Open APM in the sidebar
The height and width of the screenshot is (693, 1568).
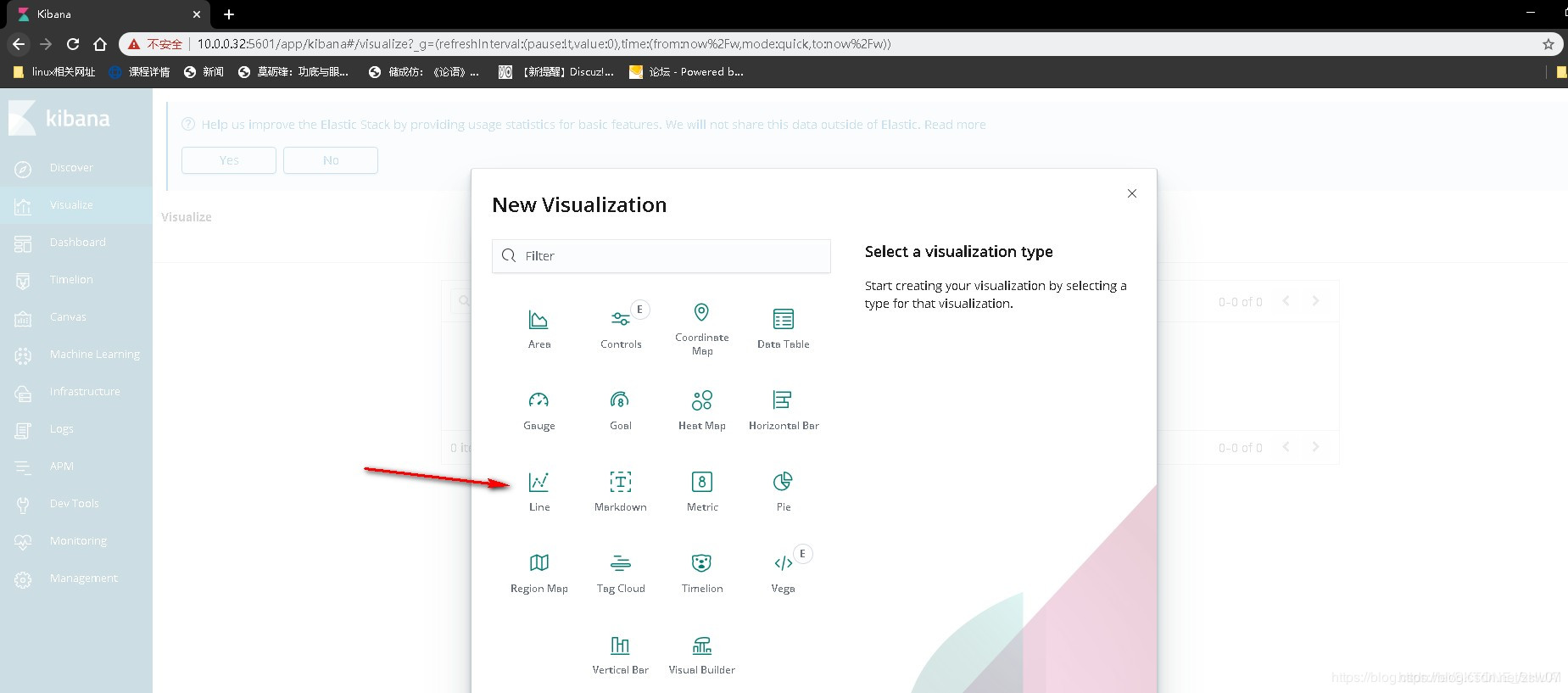(x=76, y=467)
